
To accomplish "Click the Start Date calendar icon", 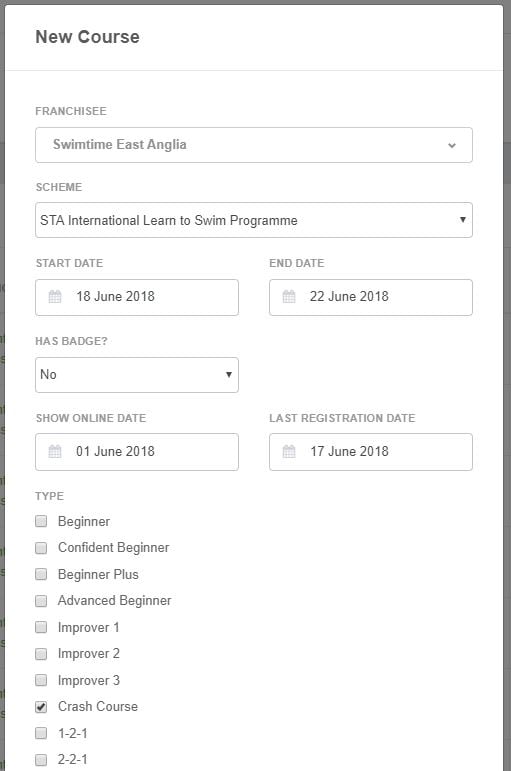I will coord(55,297).
